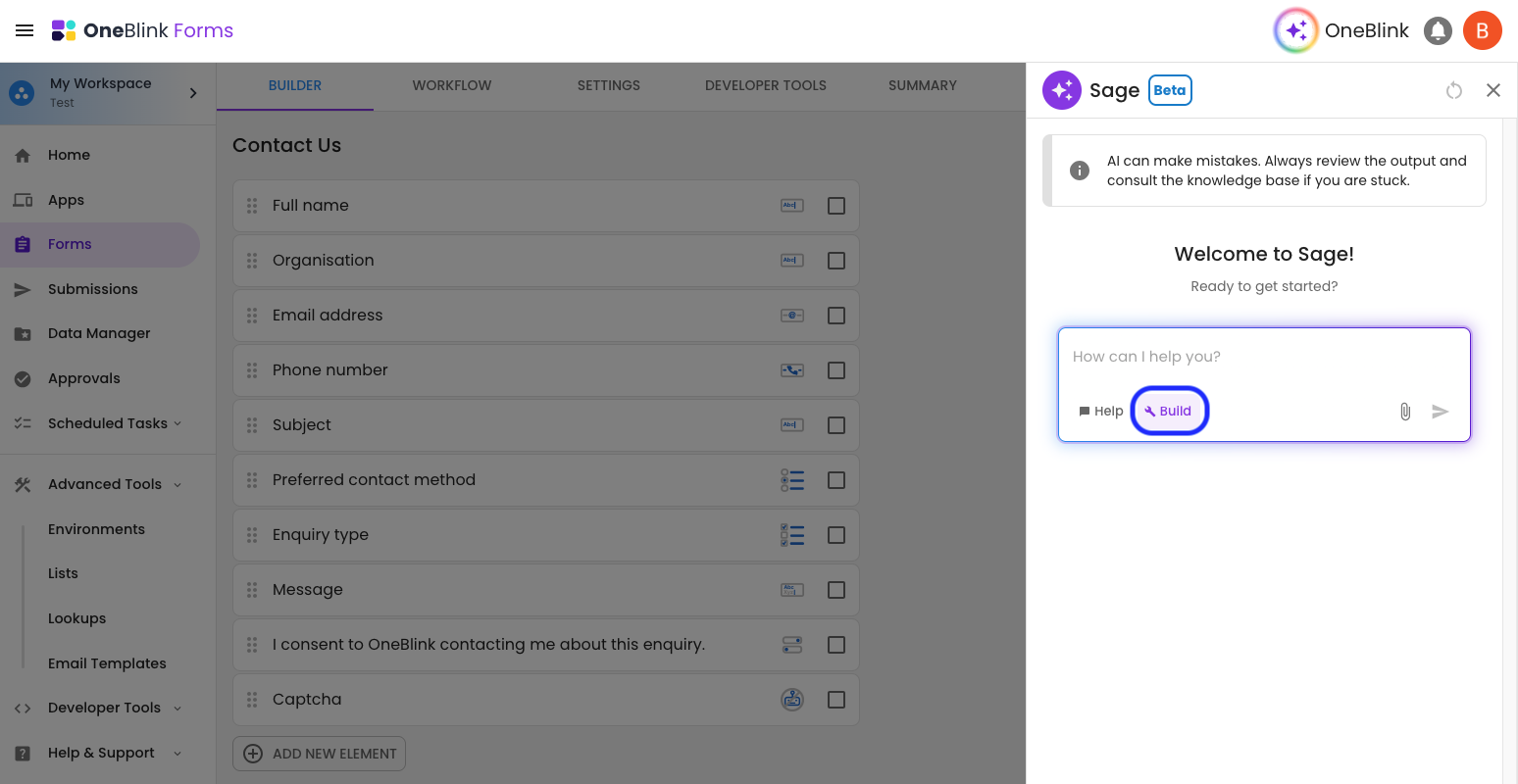Tick the Subject checkbox
The image size is (1518, 784).
(836, 425)
